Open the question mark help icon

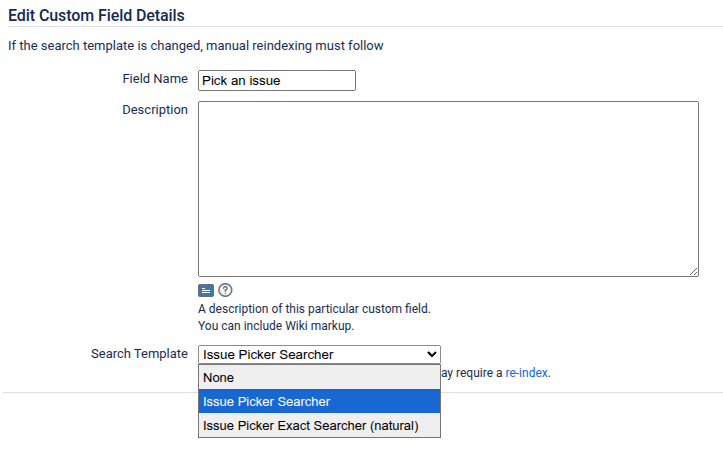click(x=225, y=291)
